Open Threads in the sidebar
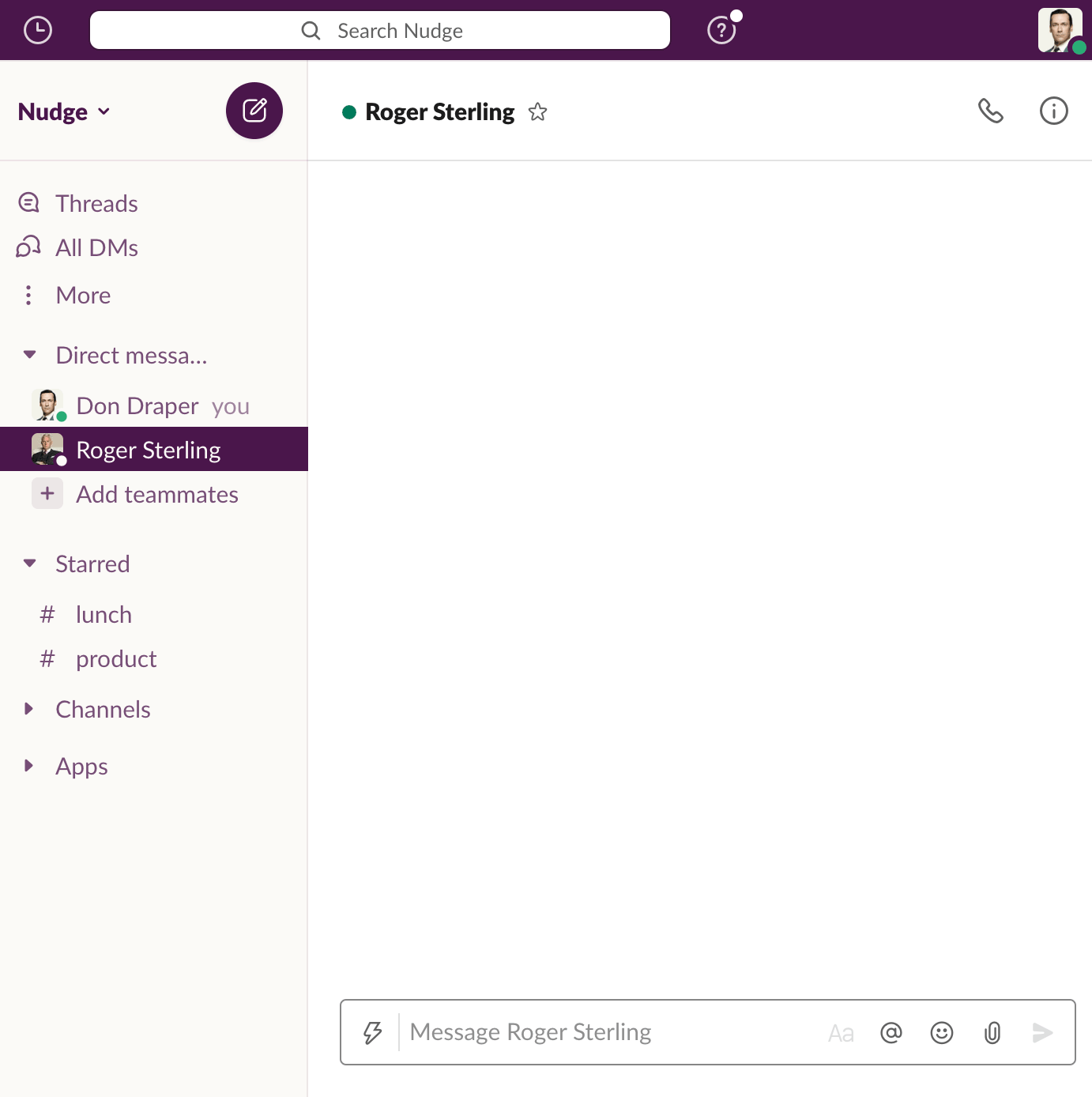The image size is (1092, 1097). [x=96, y=203]
